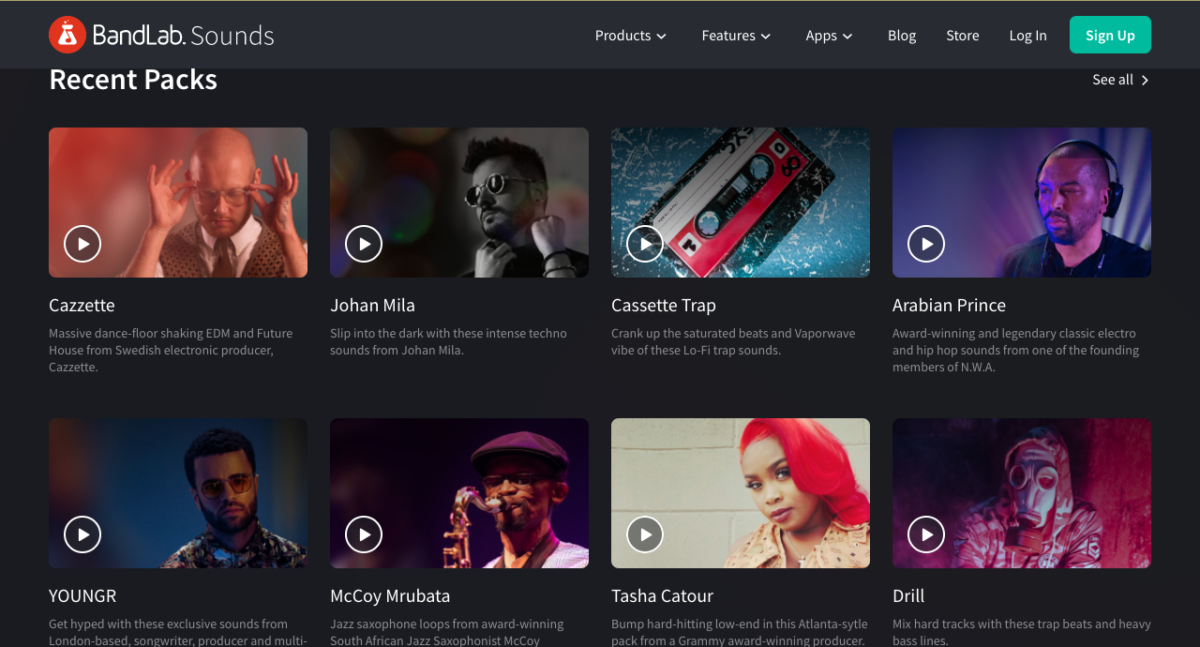Click the McCoy Mrubata pack title
Screen dimensions: 1200x647
point(390,596)
